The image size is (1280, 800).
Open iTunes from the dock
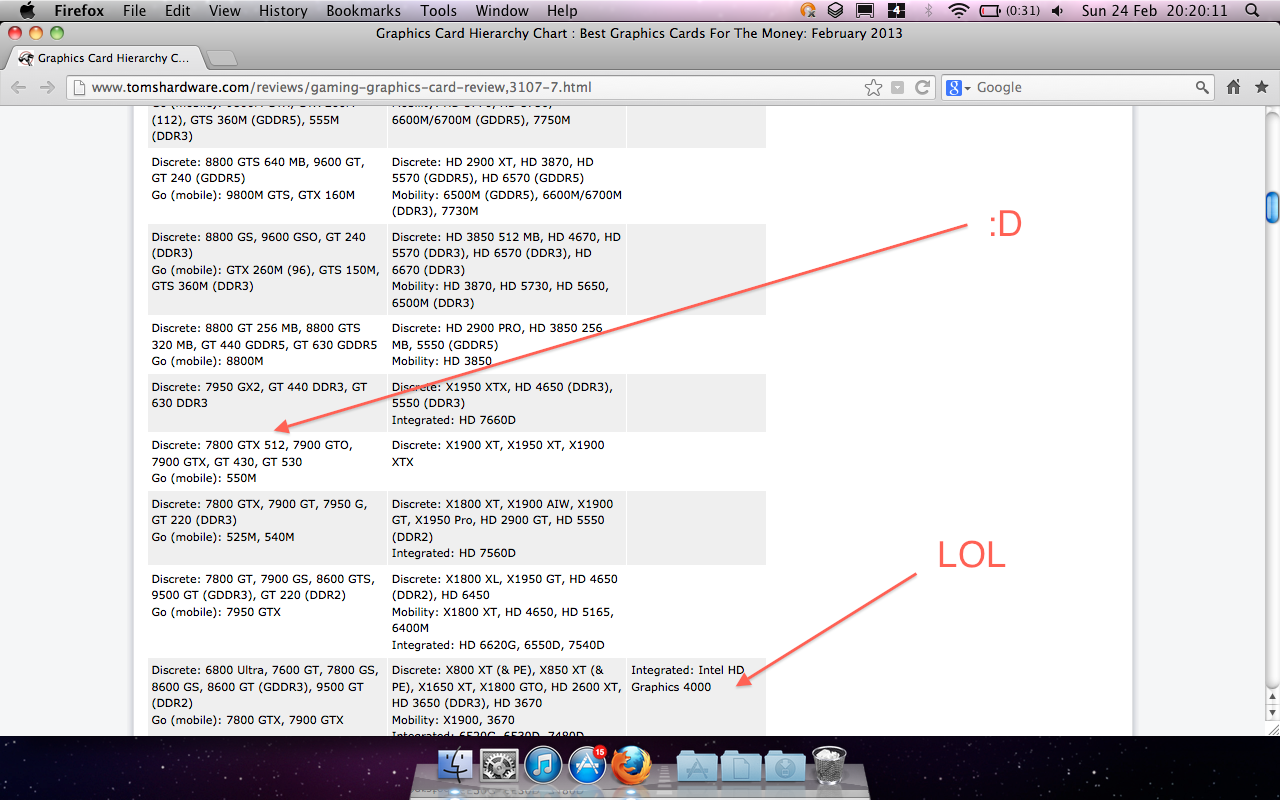(543, 767)
